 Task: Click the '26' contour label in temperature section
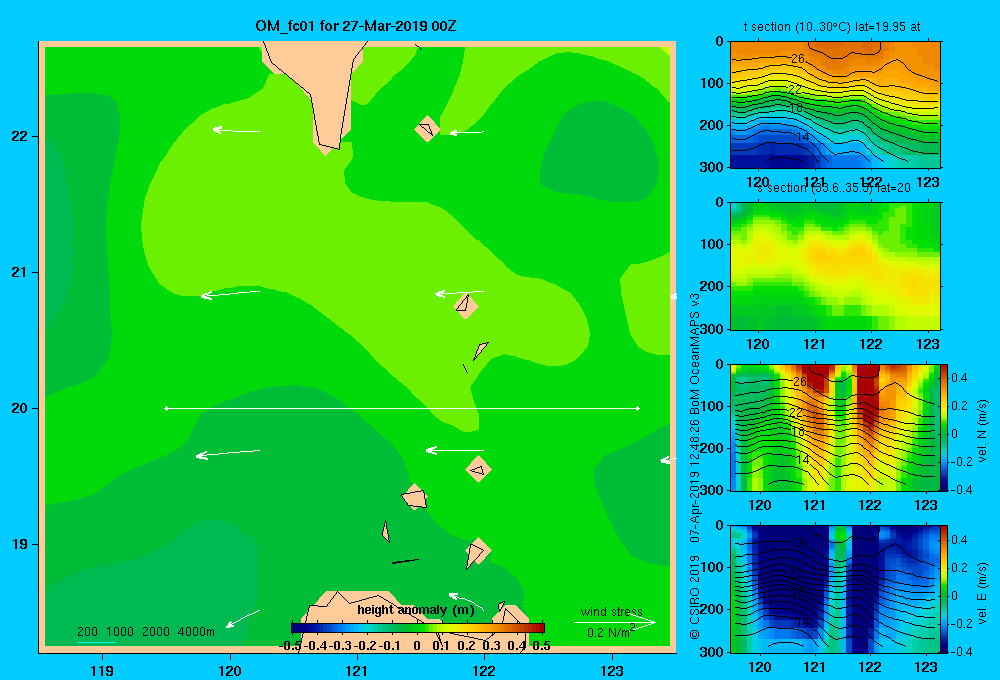pos(798,59)
